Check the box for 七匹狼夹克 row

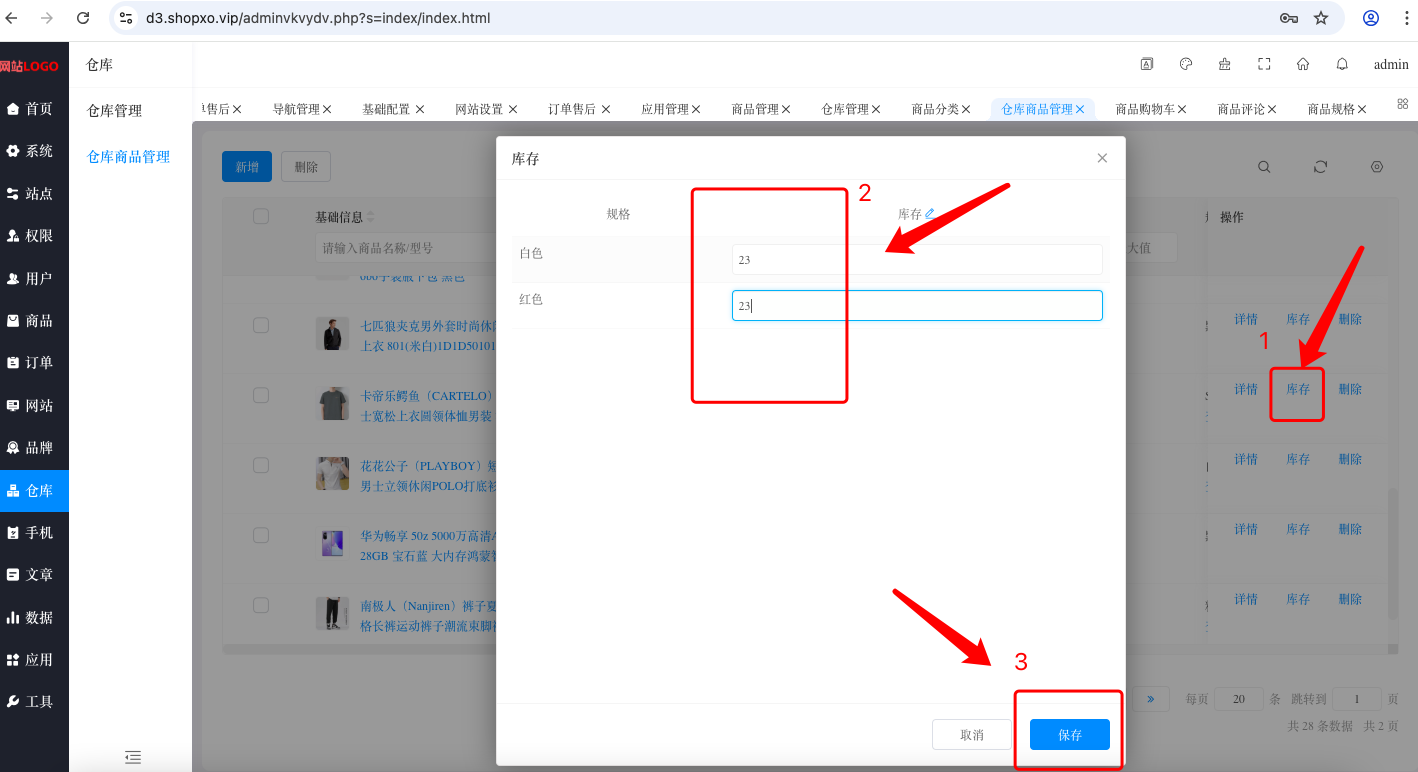261,325
